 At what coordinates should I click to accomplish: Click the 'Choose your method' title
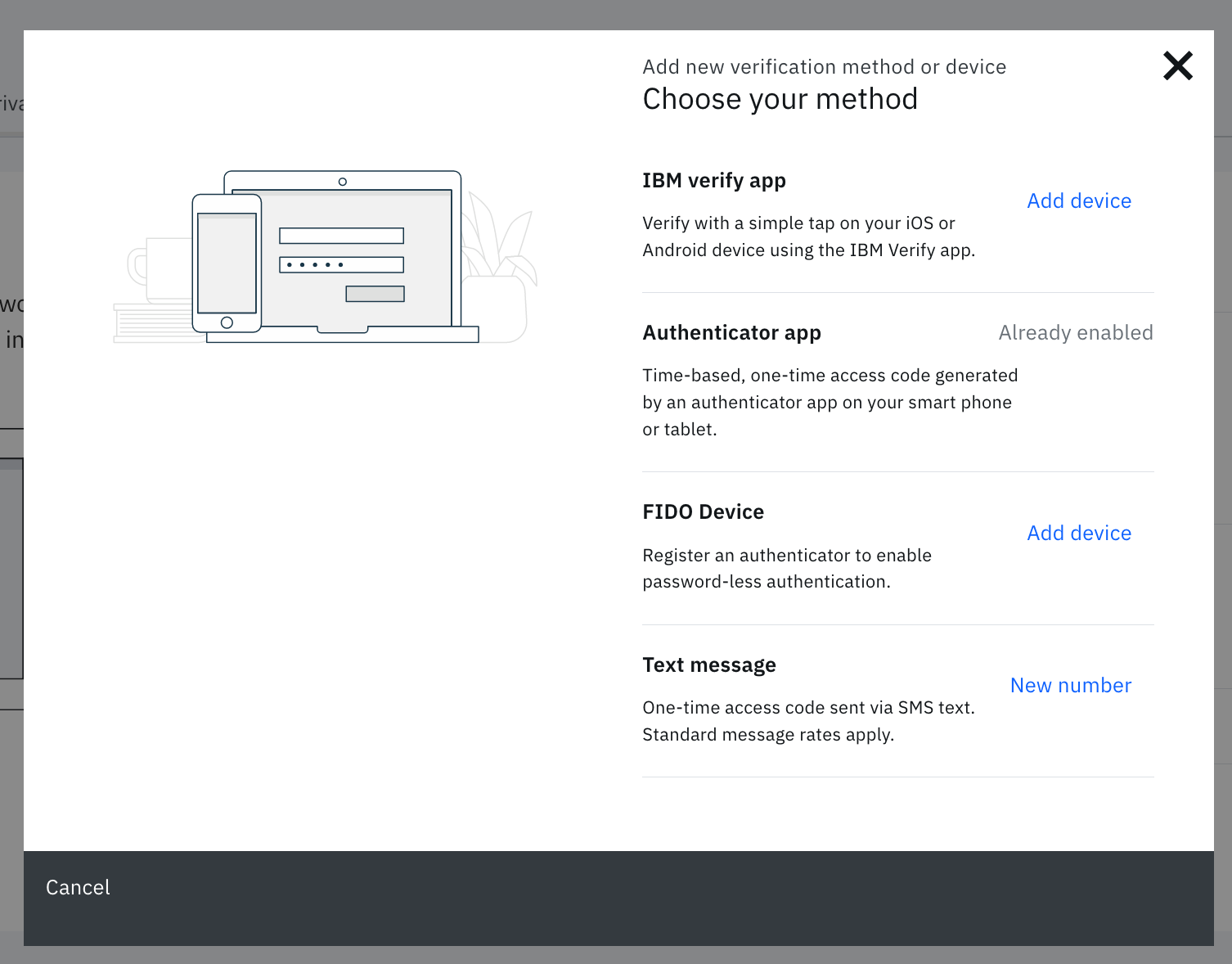(780, 99)
